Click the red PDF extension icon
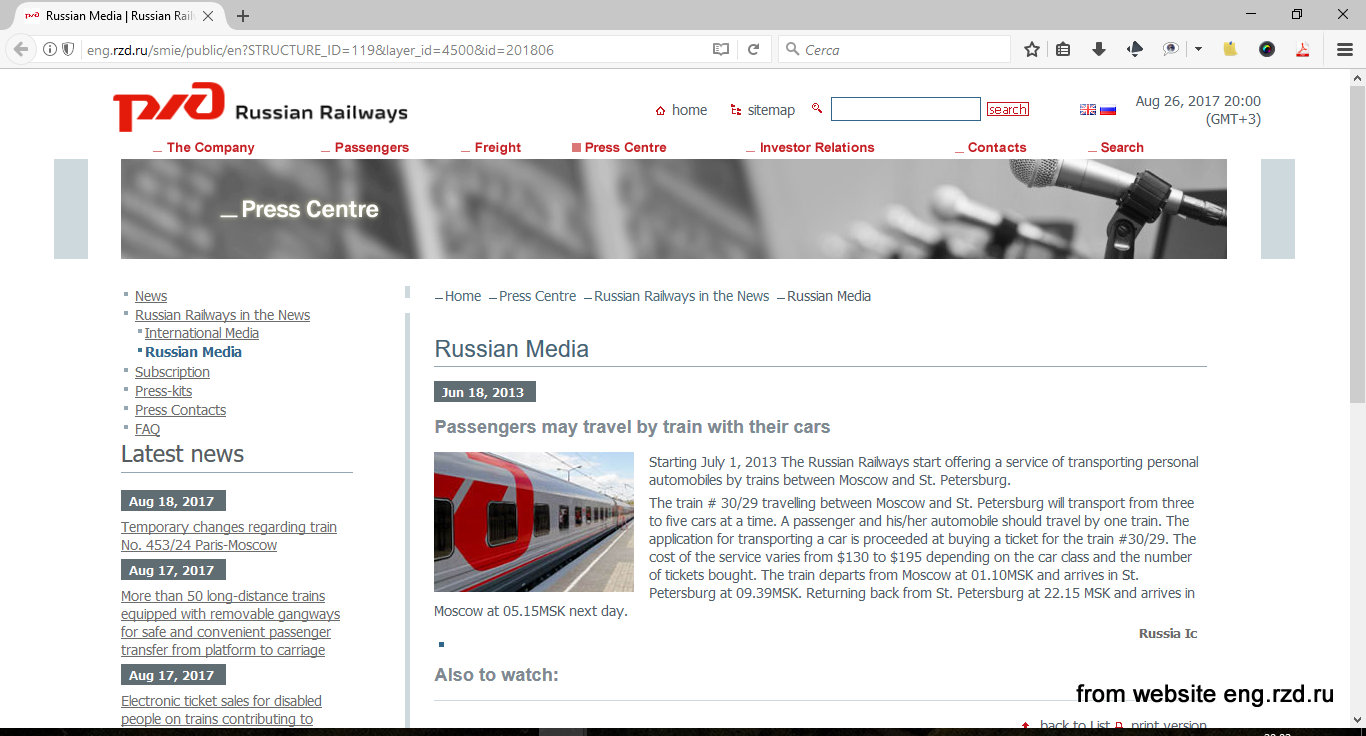This screenshot has width=1366, height=736. [x=1303, y=49]
